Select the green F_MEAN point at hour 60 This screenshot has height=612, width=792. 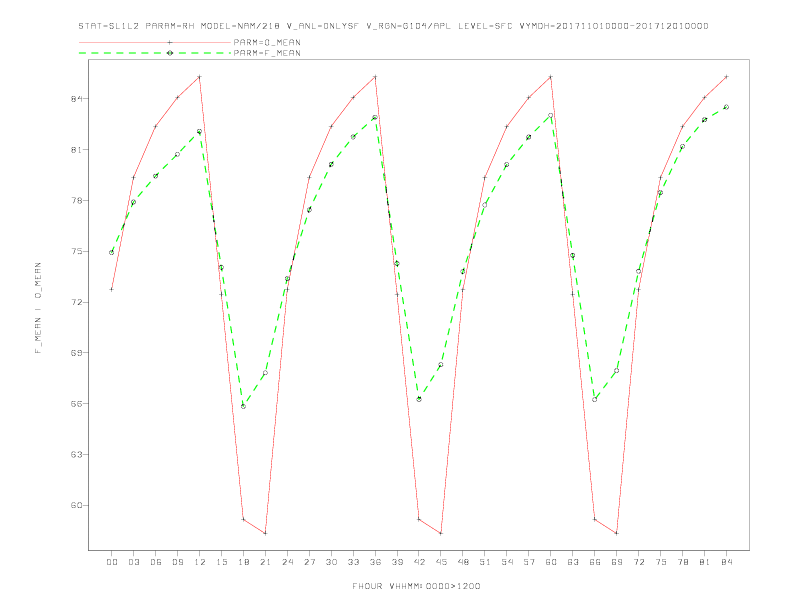tap(551, 115)
